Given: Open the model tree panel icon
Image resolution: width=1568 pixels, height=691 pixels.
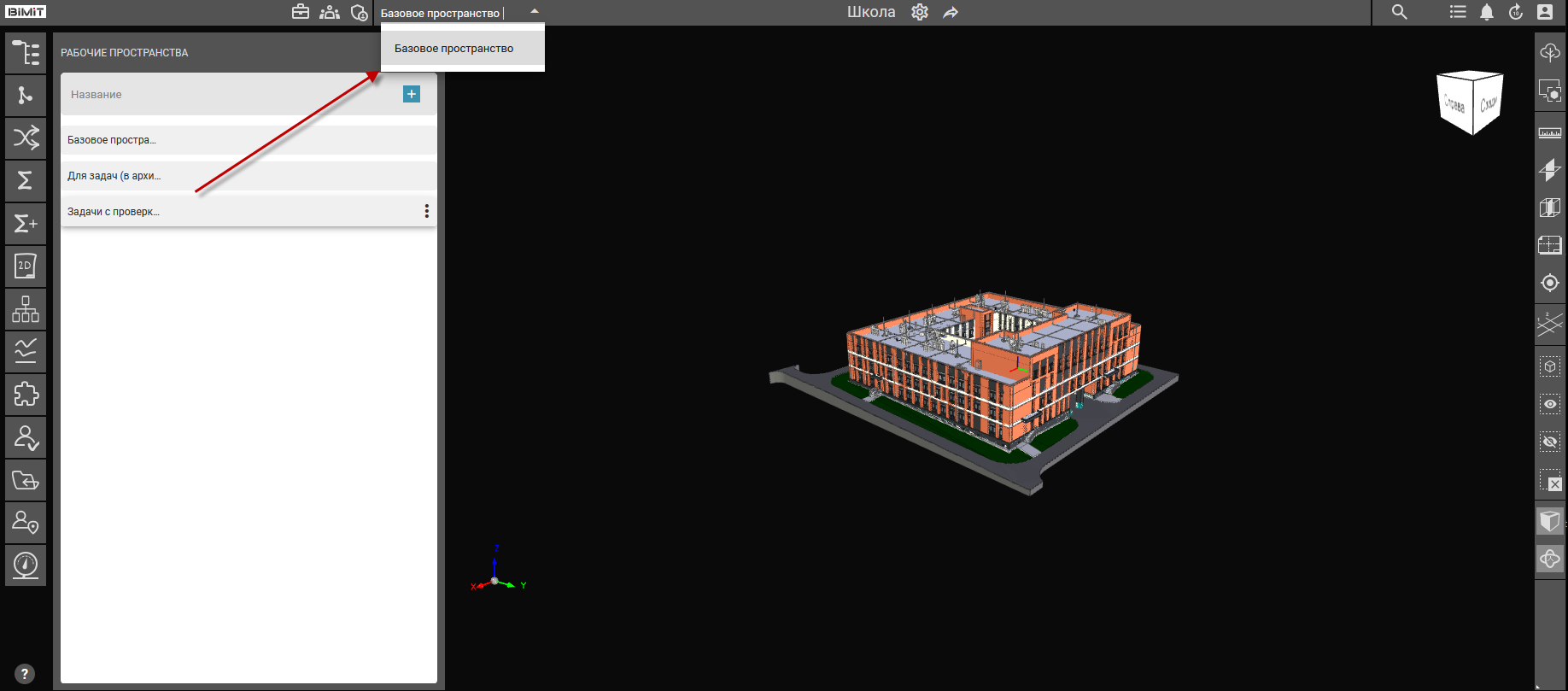Looking at the screenshot, I should coord(26,53).
